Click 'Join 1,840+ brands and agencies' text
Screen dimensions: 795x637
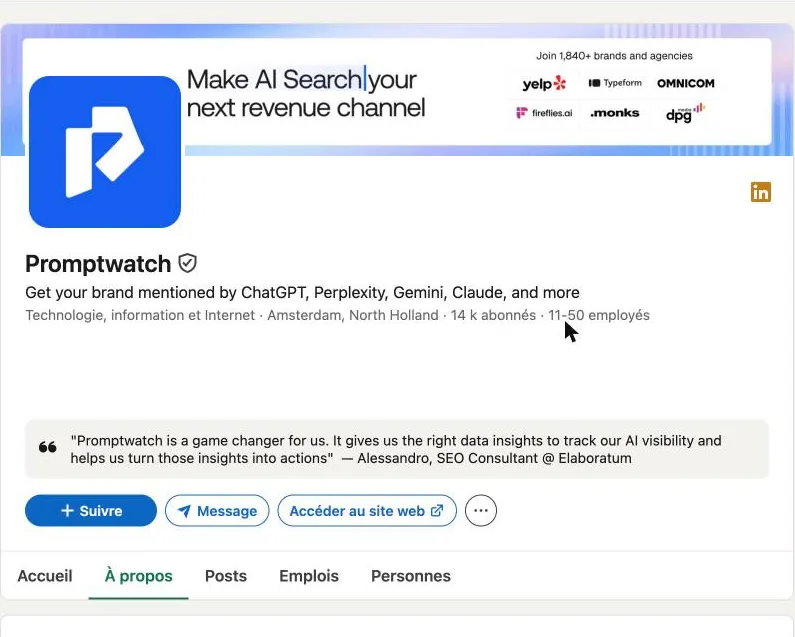pyautogui.click(x=615, y=56)
